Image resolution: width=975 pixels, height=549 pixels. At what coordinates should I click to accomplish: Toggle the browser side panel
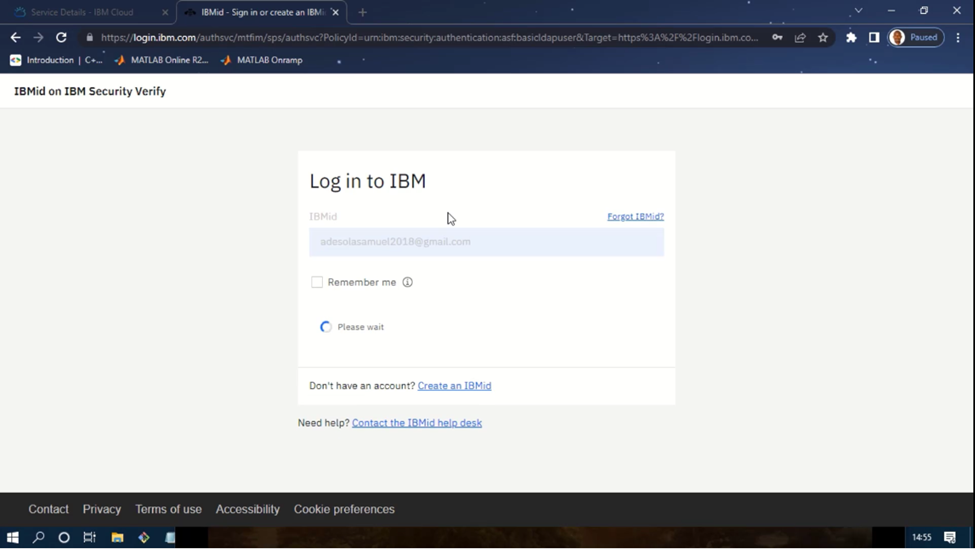tap(874, 37)
